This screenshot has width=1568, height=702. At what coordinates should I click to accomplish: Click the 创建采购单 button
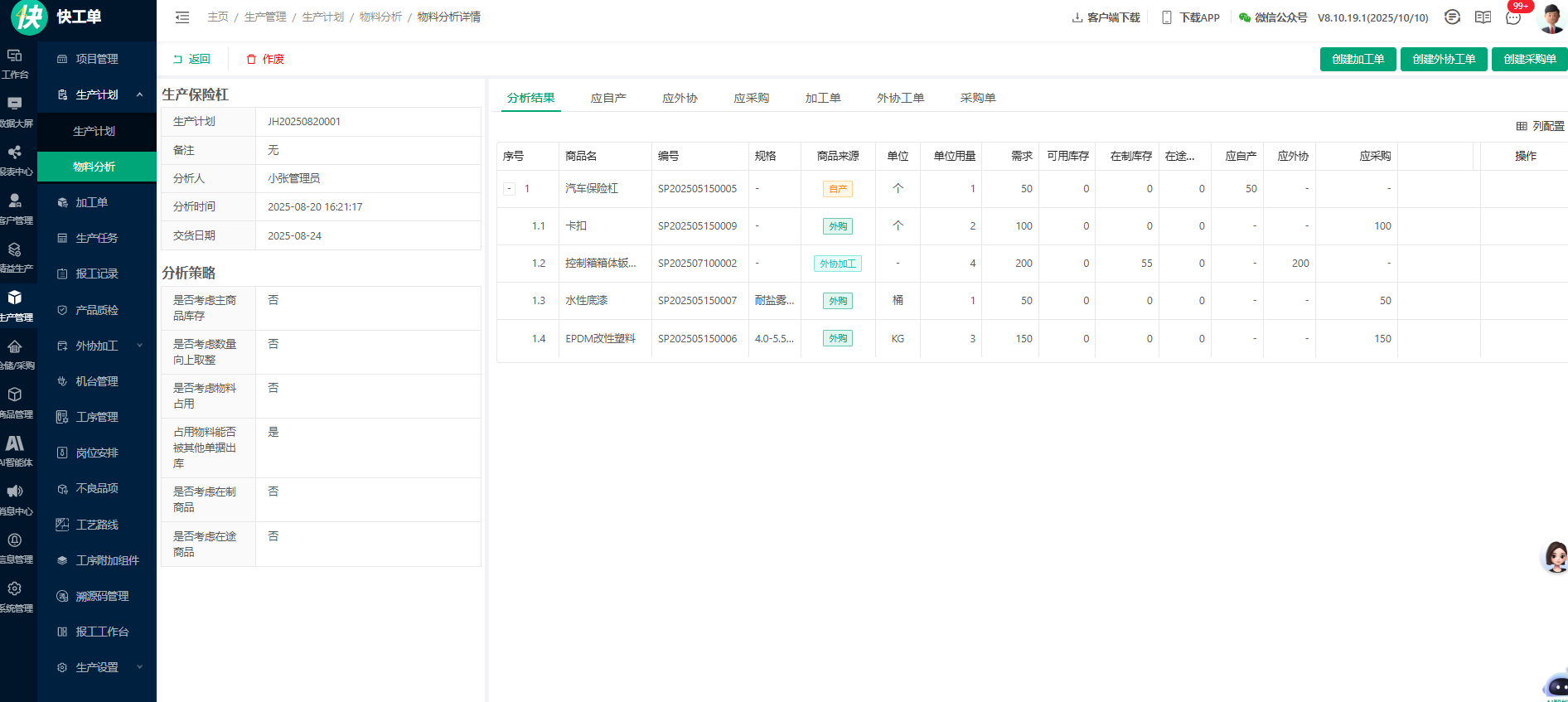tap(1530, 59)
